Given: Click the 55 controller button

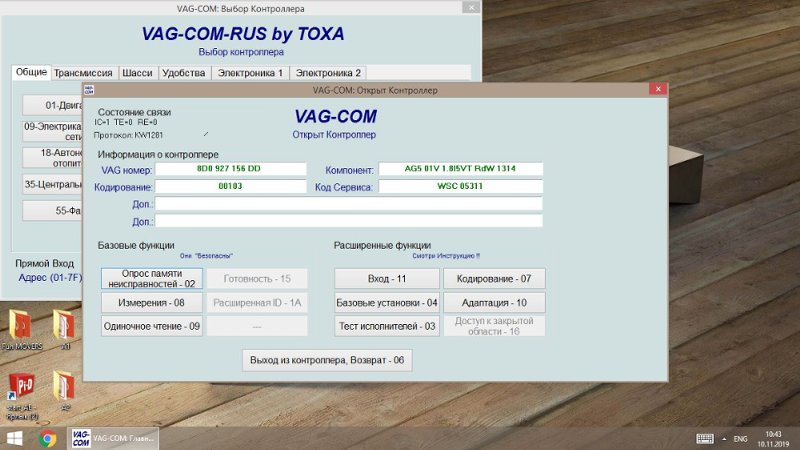Looking at the screenshot, I should (53, 211).
